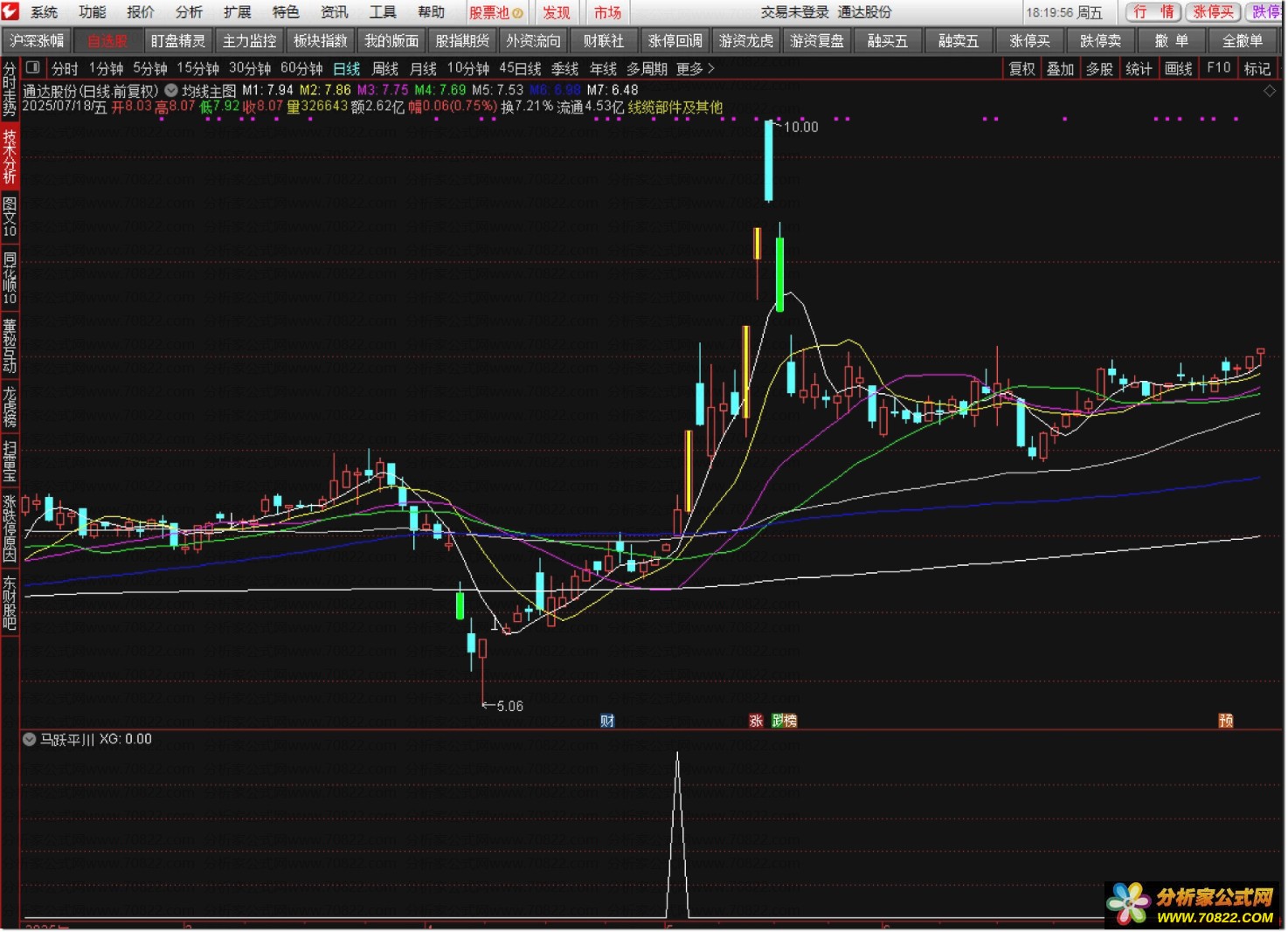The width and height of the screenshot is (1288, 932).
Task: Open 我的版面 toolbar item
Action: click(x=391, y=41)
